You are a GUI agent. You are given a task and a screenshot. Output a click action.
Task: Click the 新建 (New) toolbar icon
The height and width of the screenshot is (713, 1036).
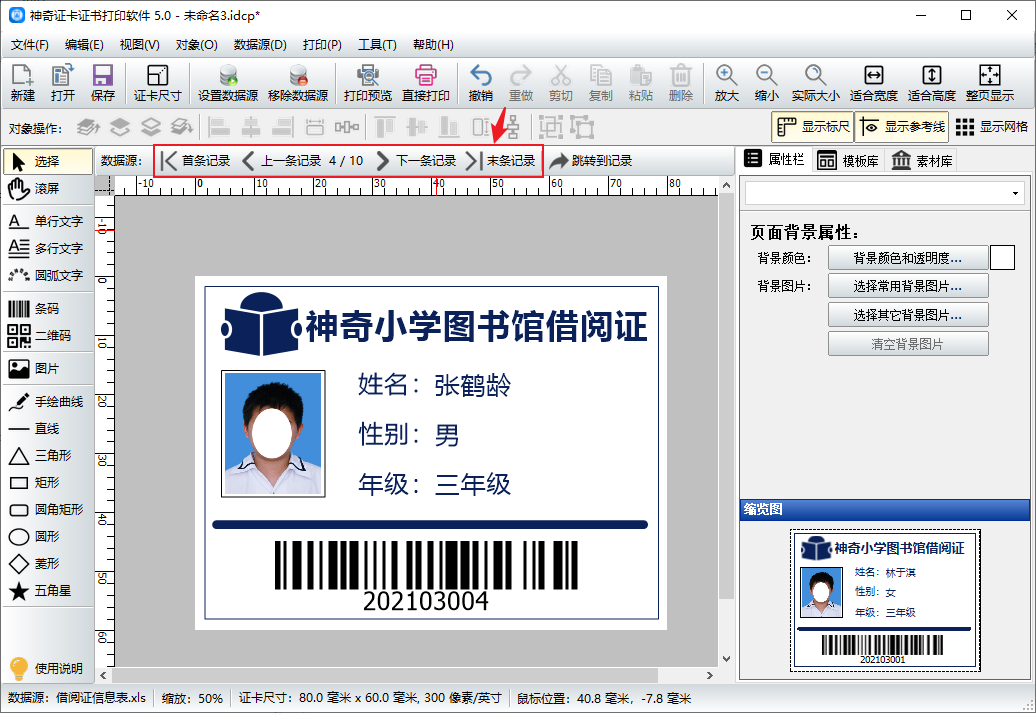(22, 83)
